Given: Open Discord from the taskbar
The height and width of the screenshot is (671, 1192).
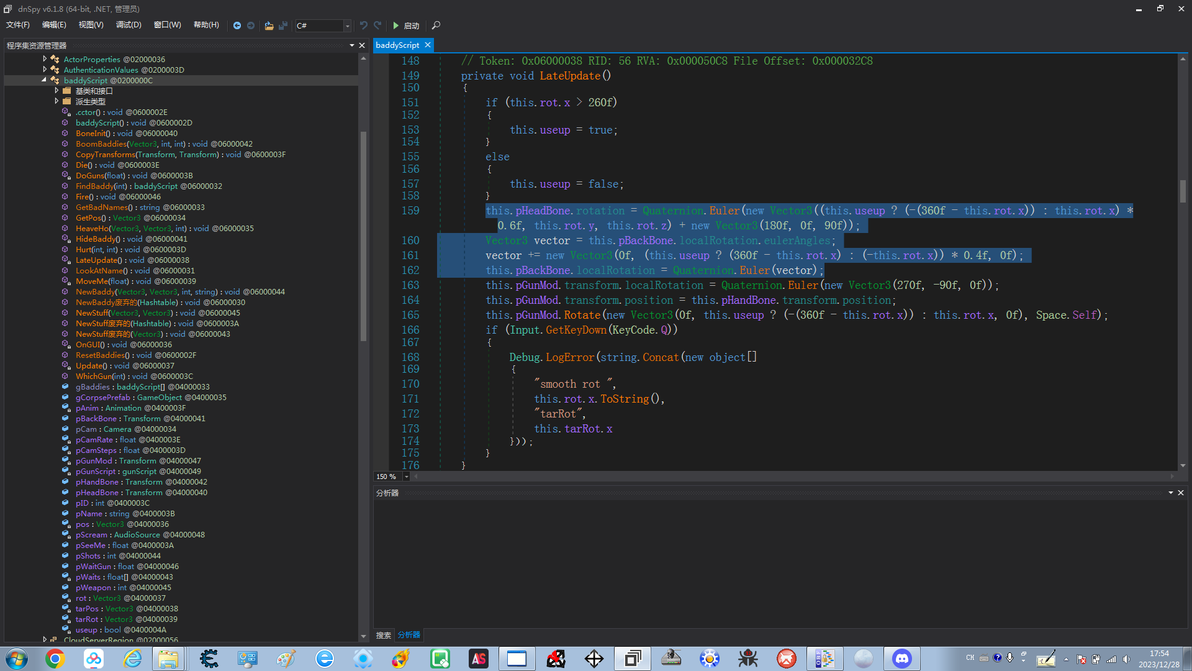Looking at the screenshot, I should (902, 658).
